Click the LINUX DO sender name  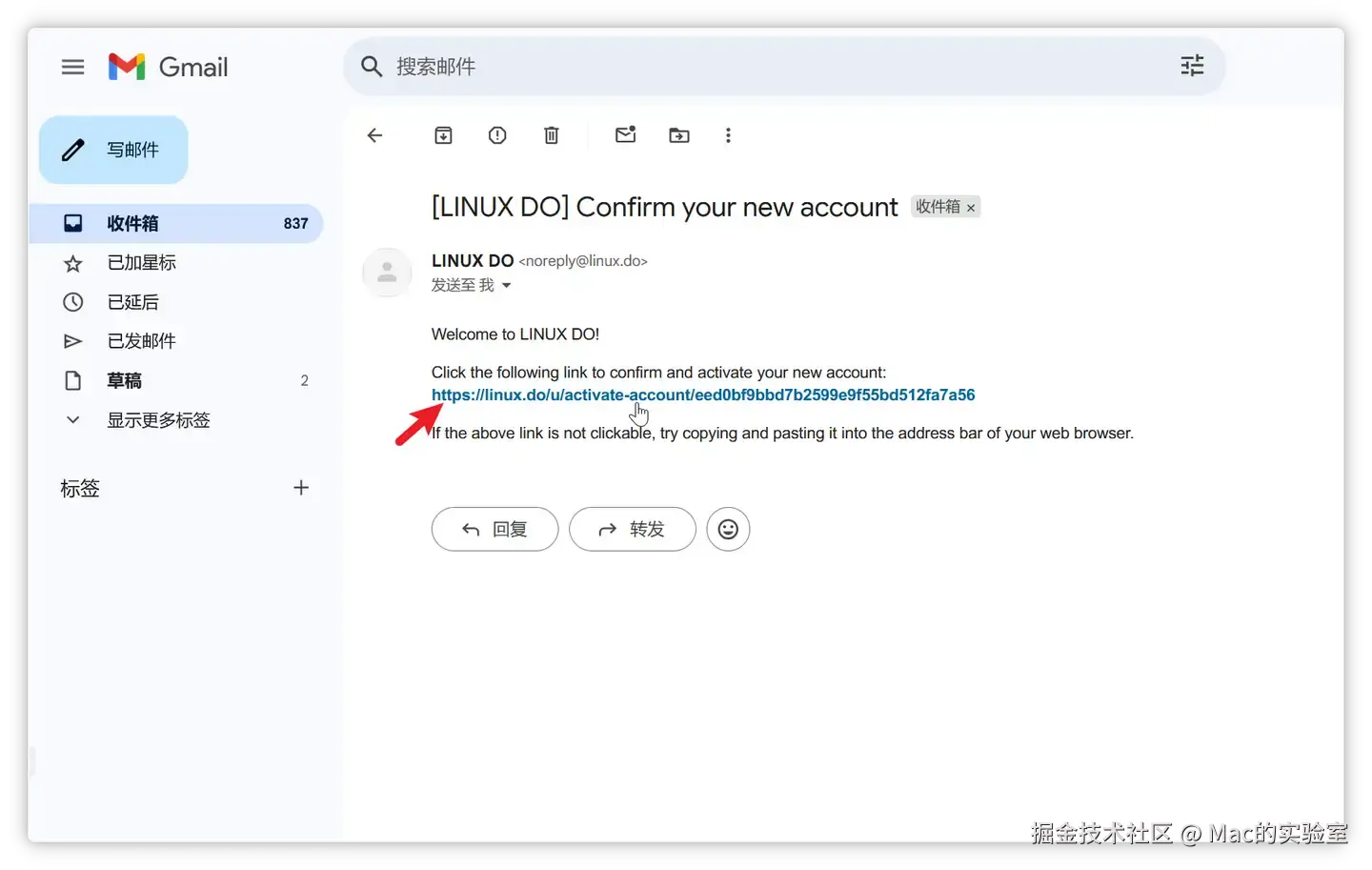tap(473, 260)
